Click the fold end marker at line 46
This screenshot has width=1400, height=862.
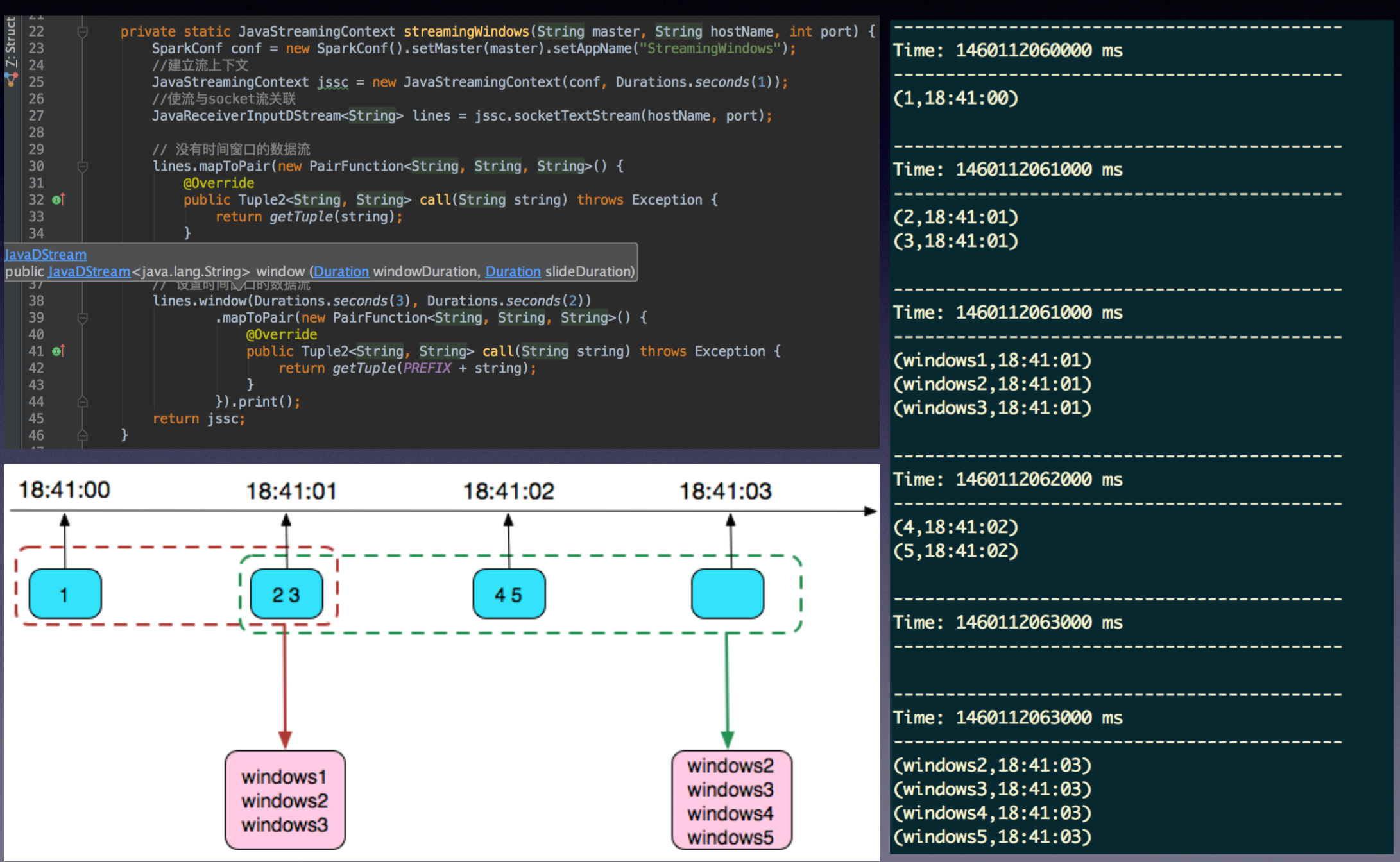coord(82,435)
